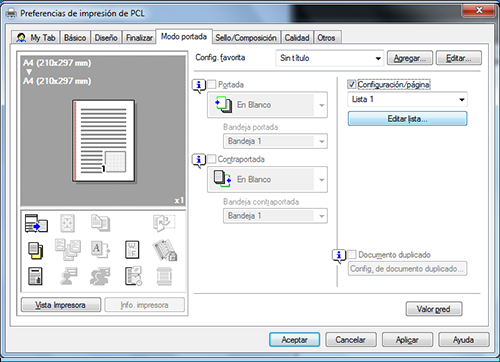Click the Agregar... button
The width and height of the screenshot is (500, 362).
pyautogui.click(x=410, y=58)
